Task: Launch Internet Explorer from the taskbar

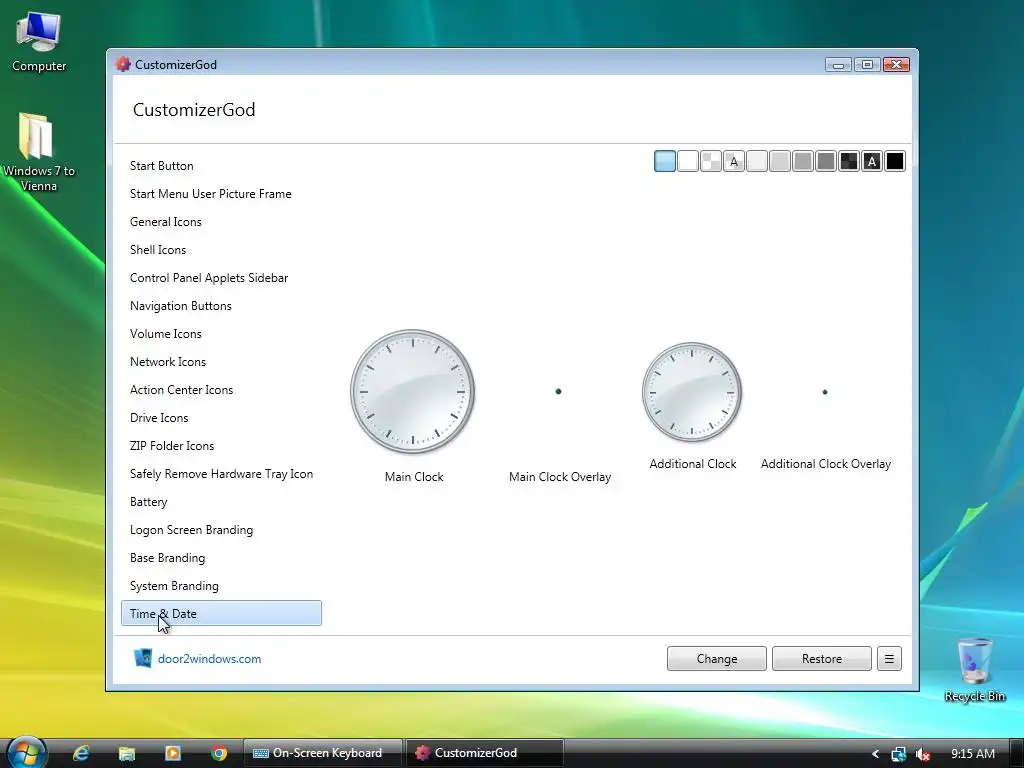Action: pos(81,753)
